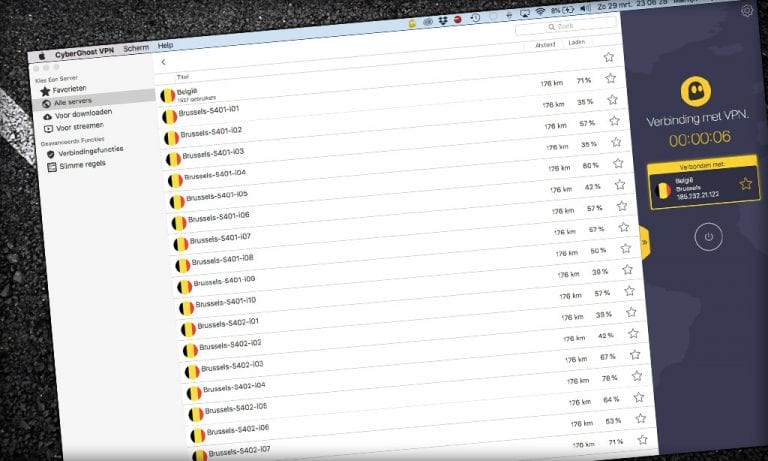Click Belgian flag beside België header row

(168, 96)
